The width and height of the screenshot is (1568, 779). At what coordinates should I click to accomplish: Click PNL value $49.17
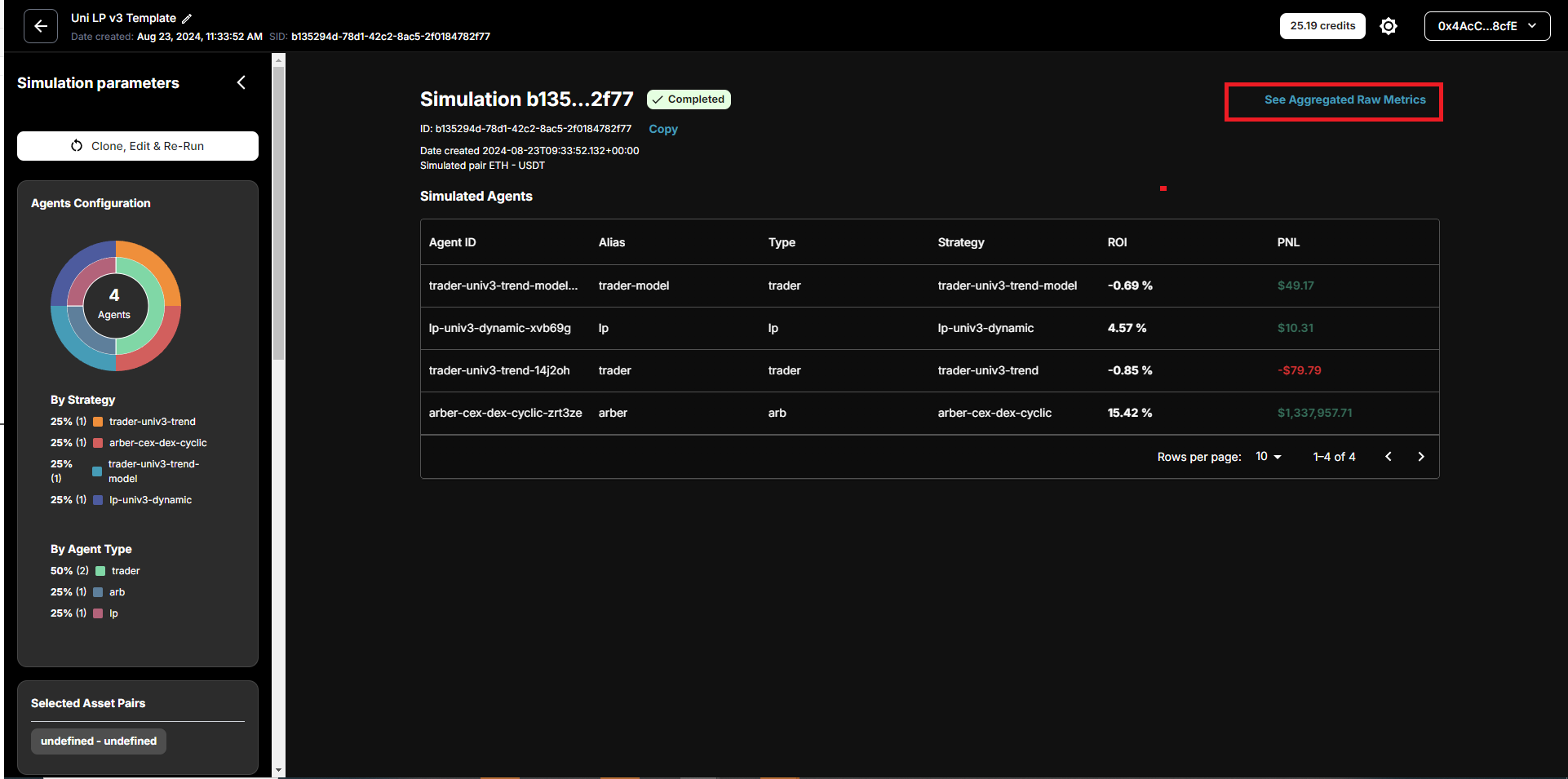coord(1296,285)
